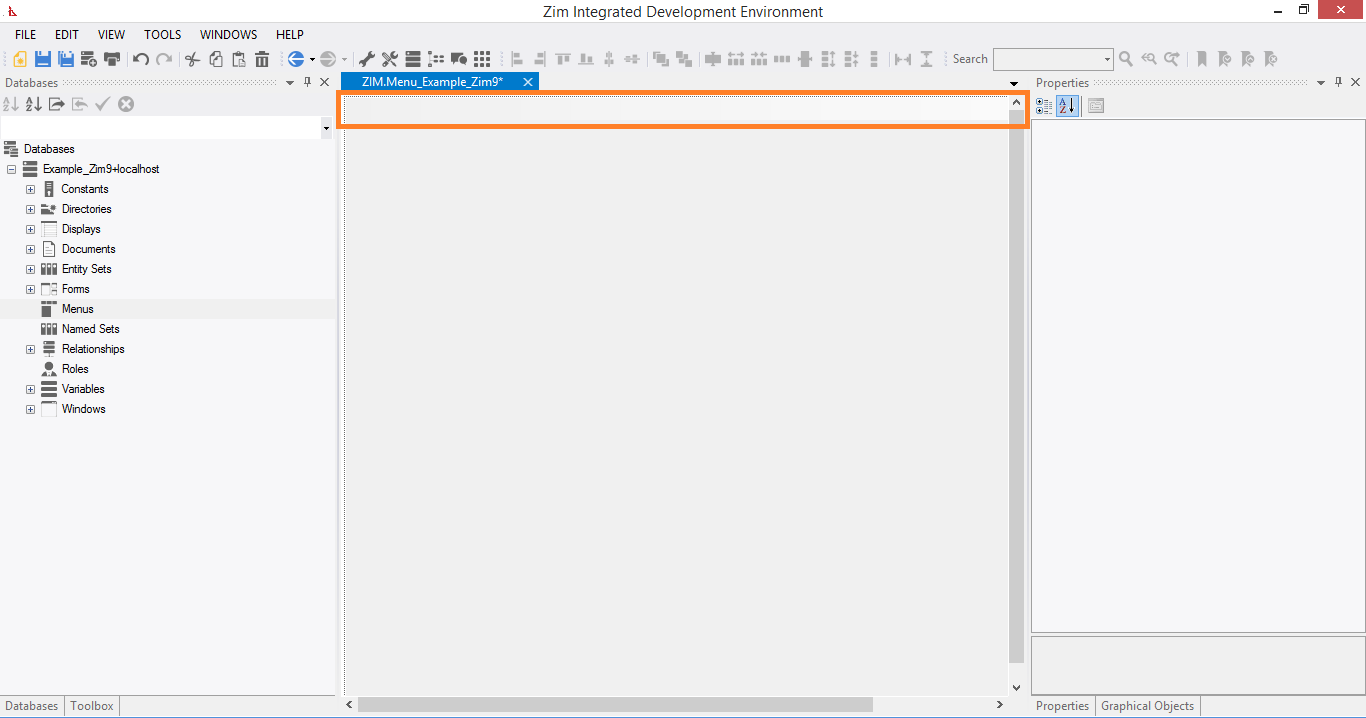
Task: Click the Find Previous search icon
Action: (x=1149, y=59)
